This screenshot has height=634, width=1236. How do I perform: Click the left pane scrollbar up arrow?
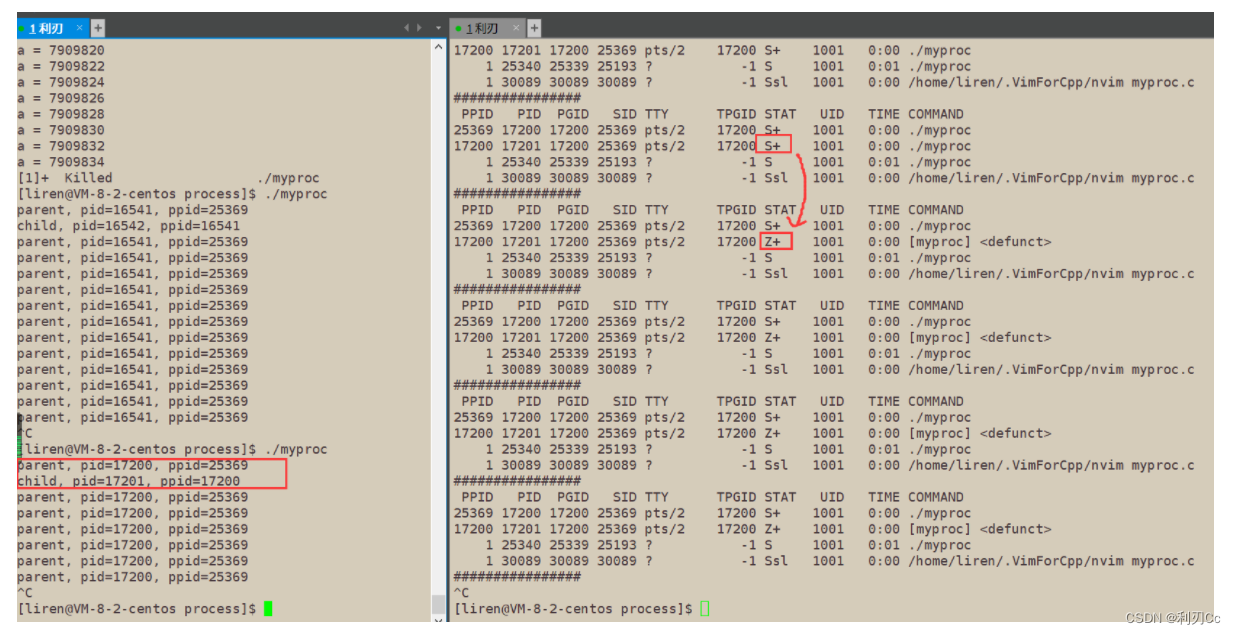[438, 48]
